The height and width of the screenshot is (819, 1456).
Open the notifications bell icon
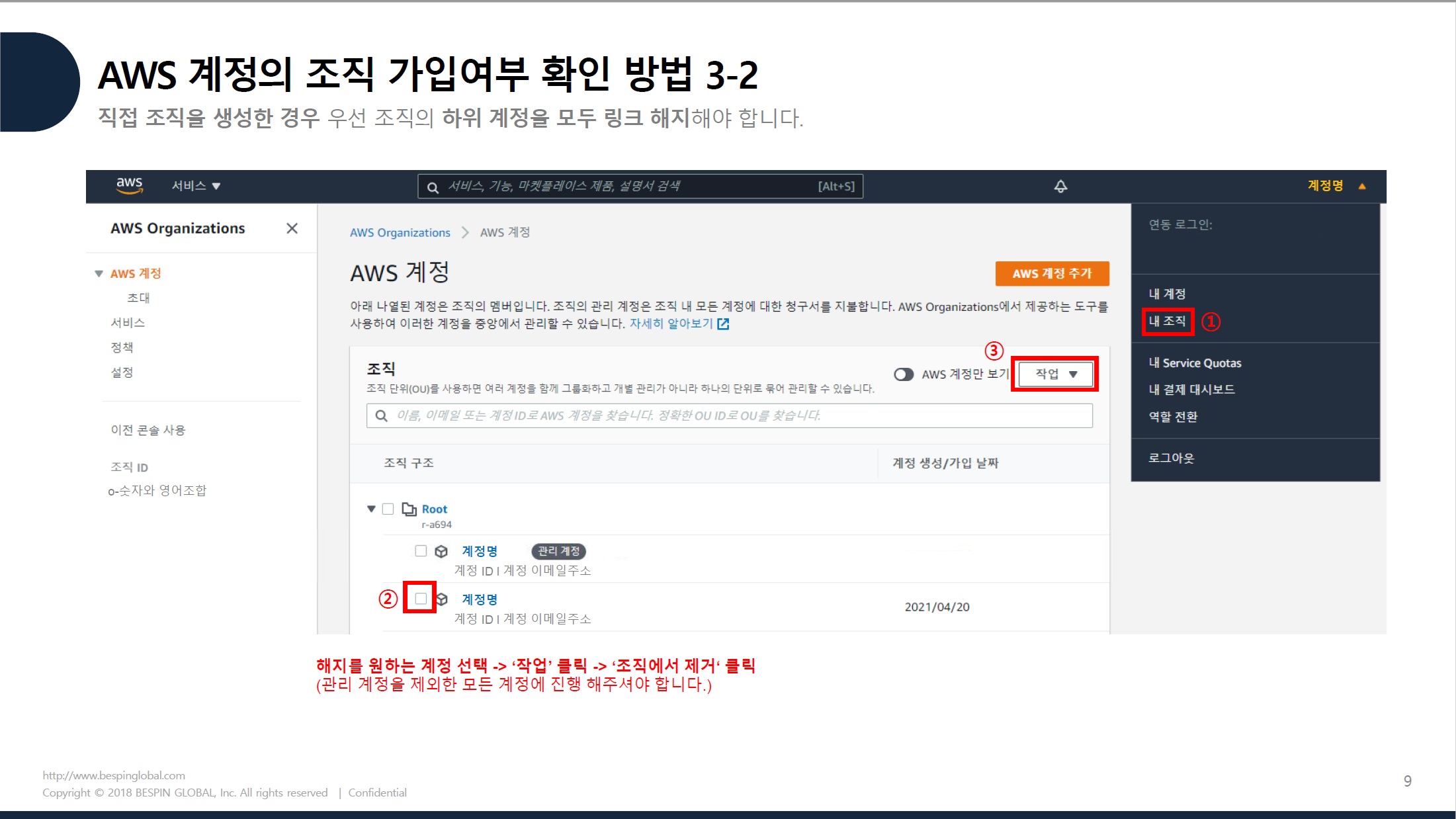(1060, 187)
